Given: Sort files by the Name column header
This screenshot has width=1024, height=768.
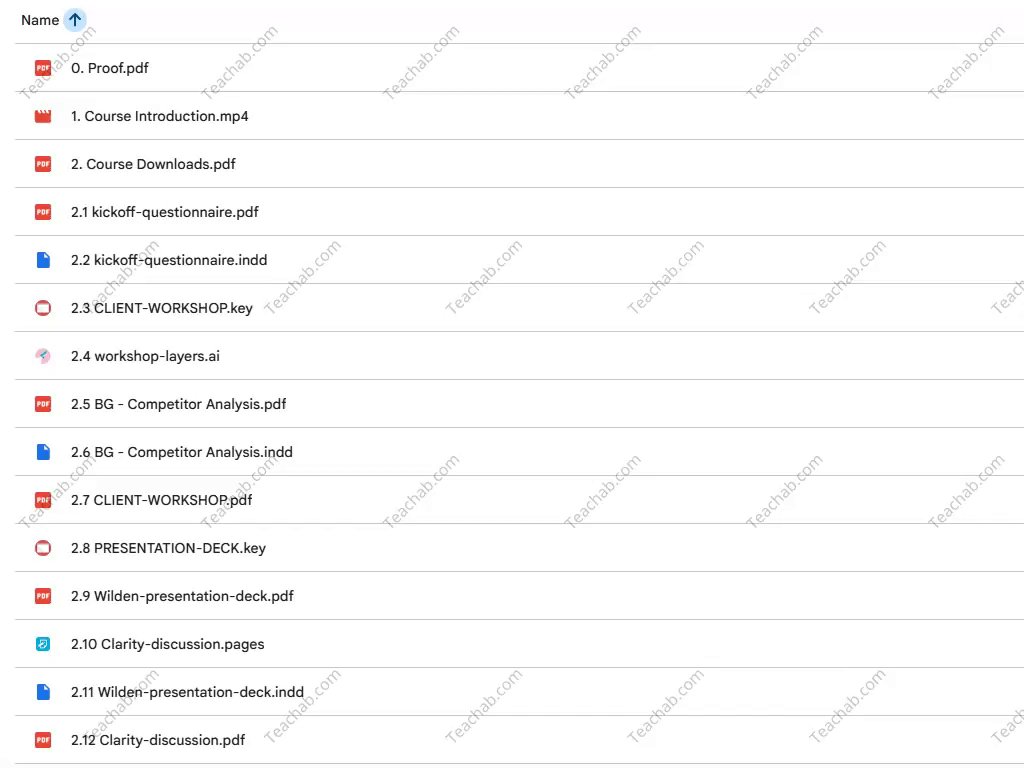Looking at the screenshot, I should 40,20.
